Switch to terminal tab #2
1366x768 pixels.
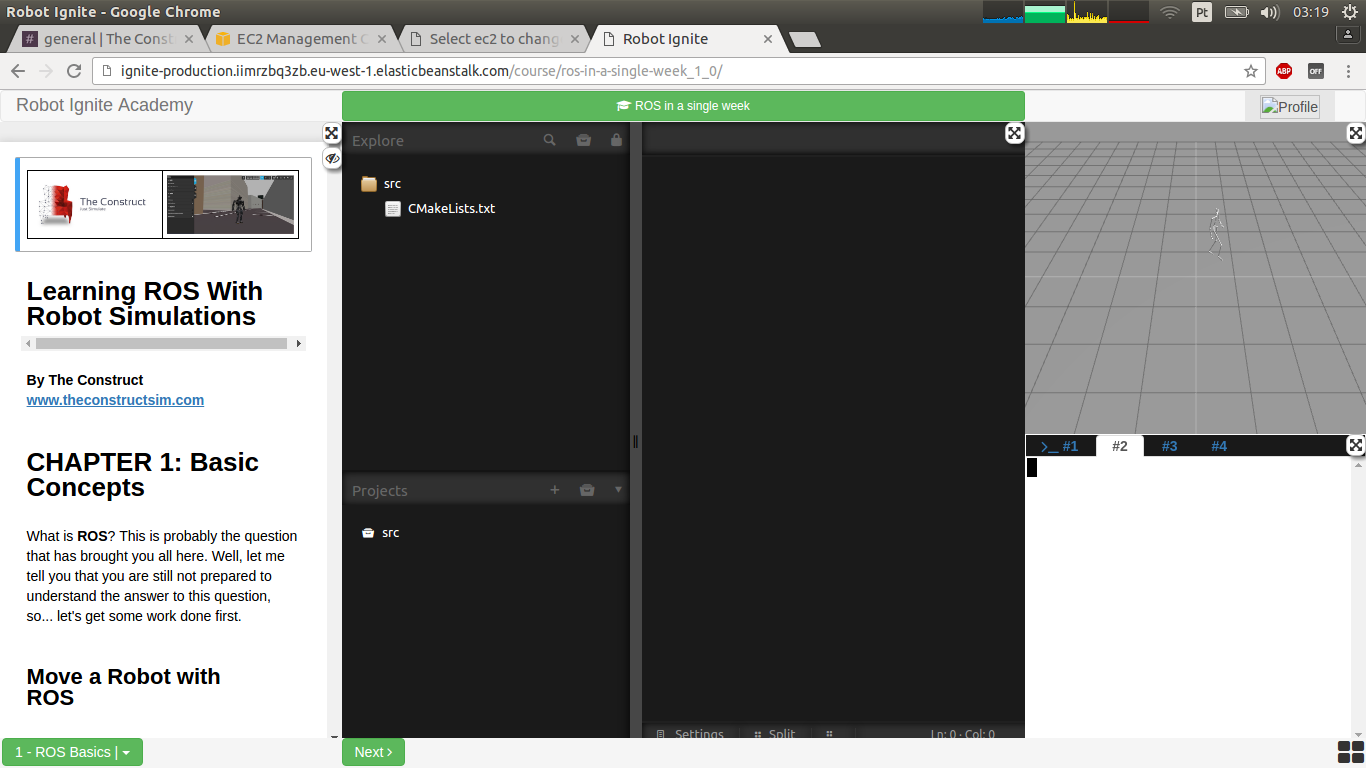tap(1120, 446)
